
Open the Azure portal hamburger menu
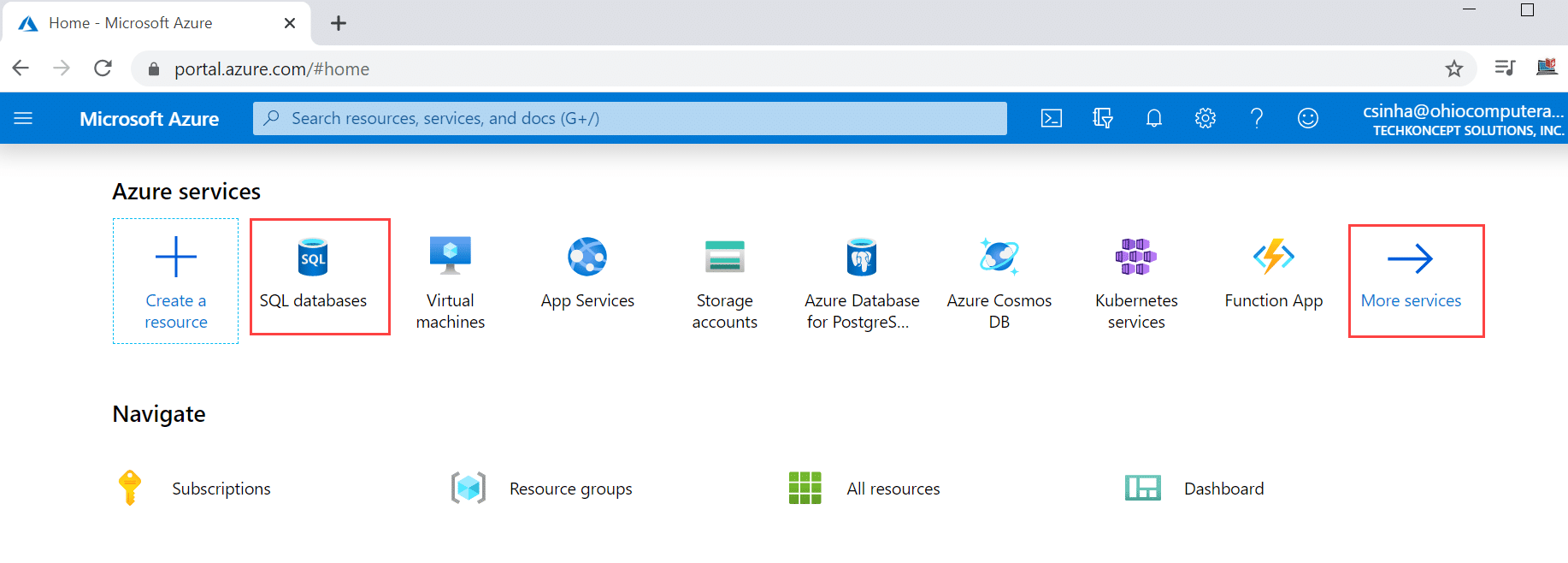(23, 118)
